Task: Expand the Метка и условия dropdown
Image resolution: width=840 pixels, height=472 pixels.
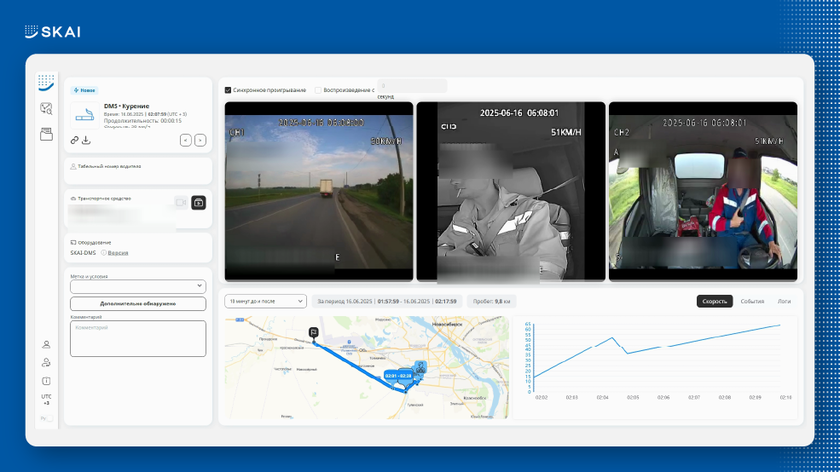Action: pos(138,286)
